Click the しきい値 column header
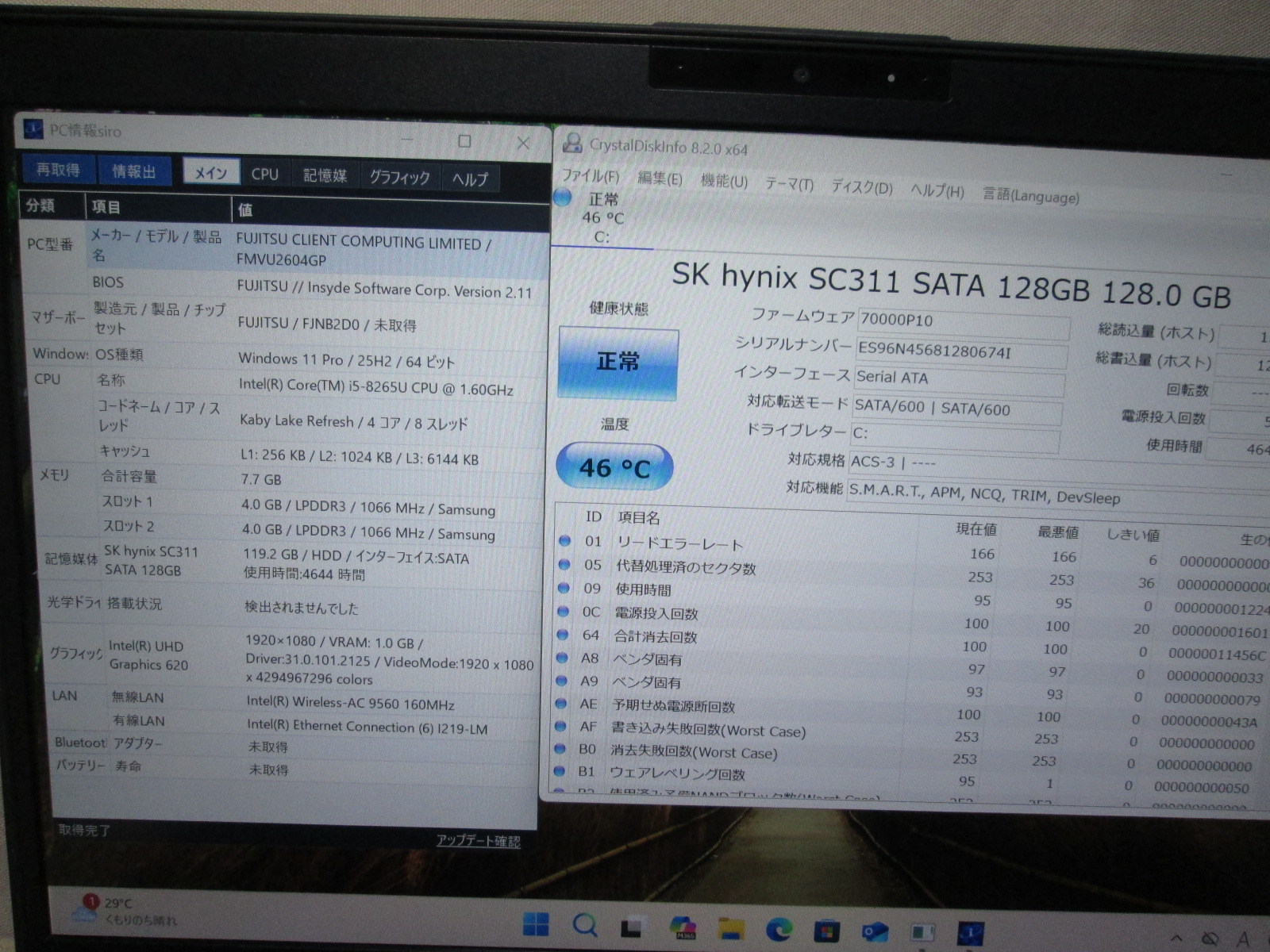This screenshot has height=952, width=1270. pyautogui.click(x=1133, y=535)
